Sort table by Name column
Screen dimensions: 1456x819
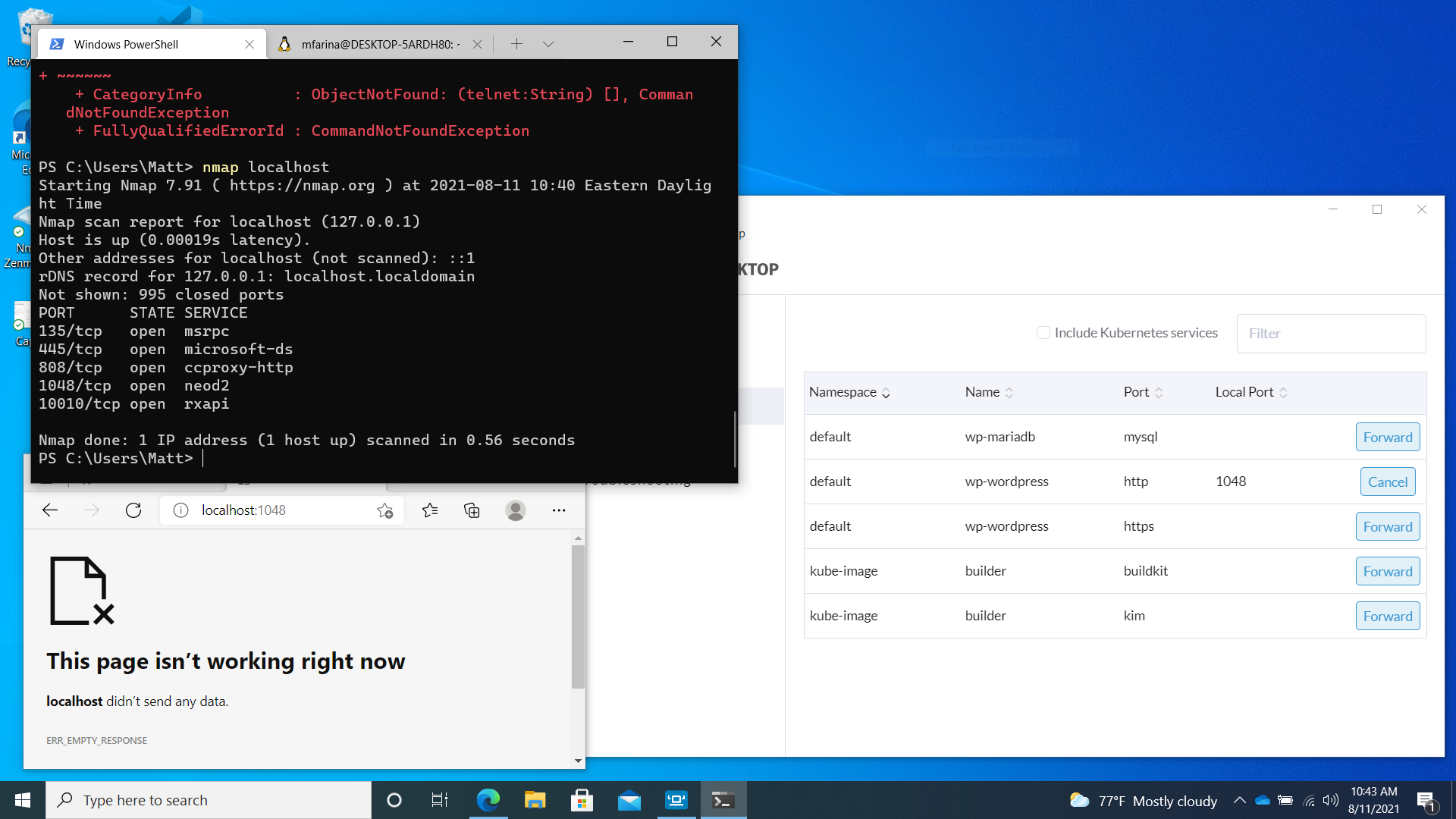click(x=989, y=392)
